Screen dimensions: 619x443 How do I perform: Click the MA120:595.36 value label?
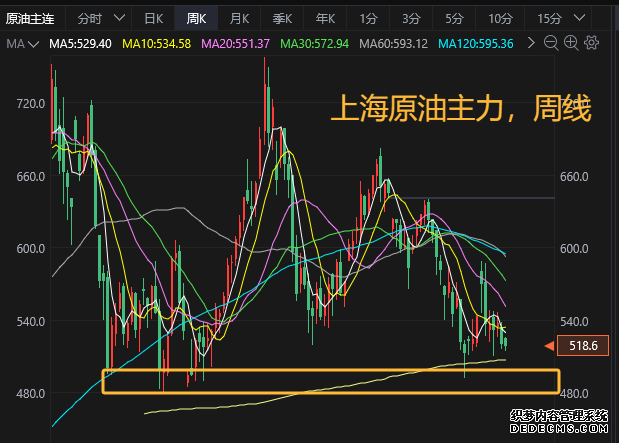click(476, 43)
